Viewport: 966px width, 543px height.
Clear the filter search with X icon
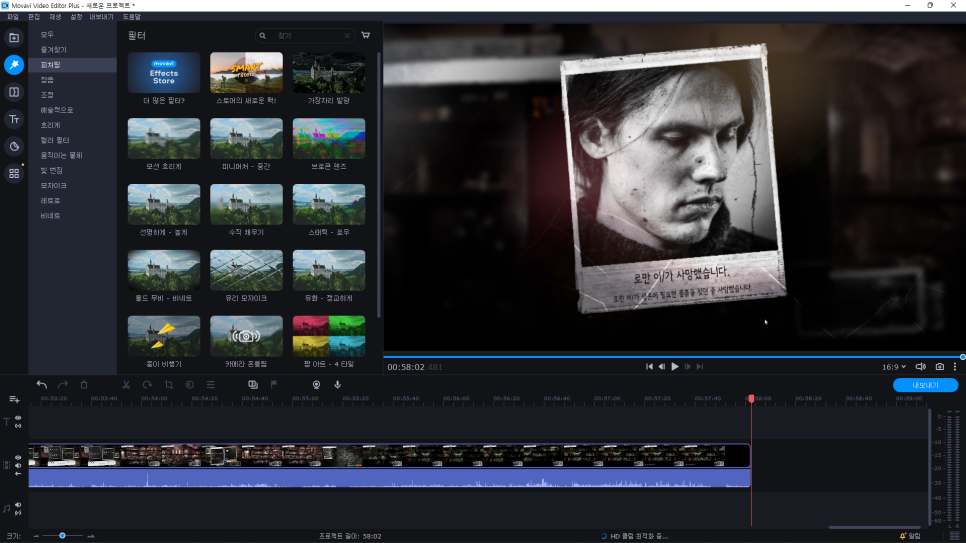[347, 36]
